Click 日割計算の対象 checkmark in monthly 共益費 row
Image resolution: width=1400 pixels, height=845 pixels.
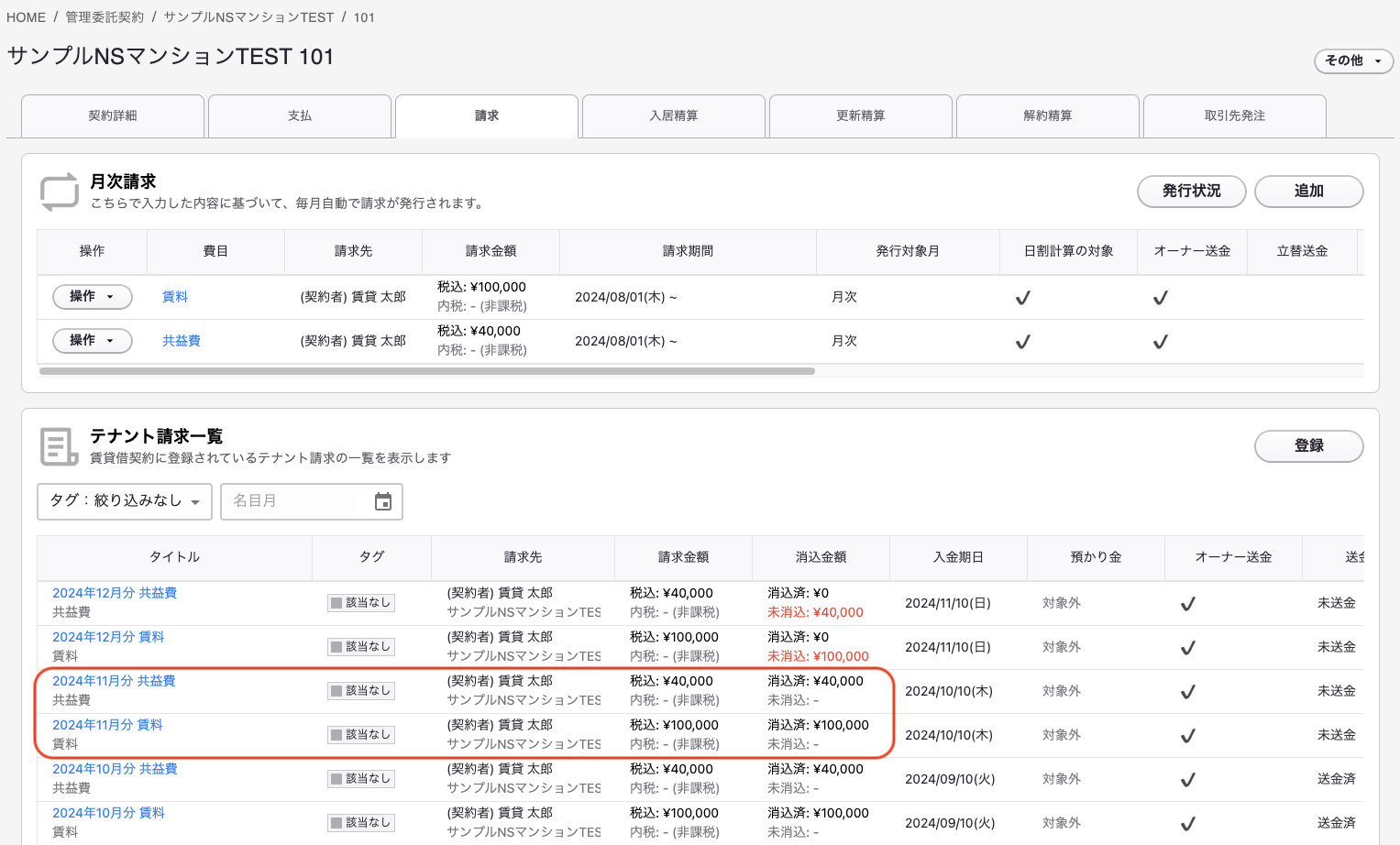tap(1022, 342)
